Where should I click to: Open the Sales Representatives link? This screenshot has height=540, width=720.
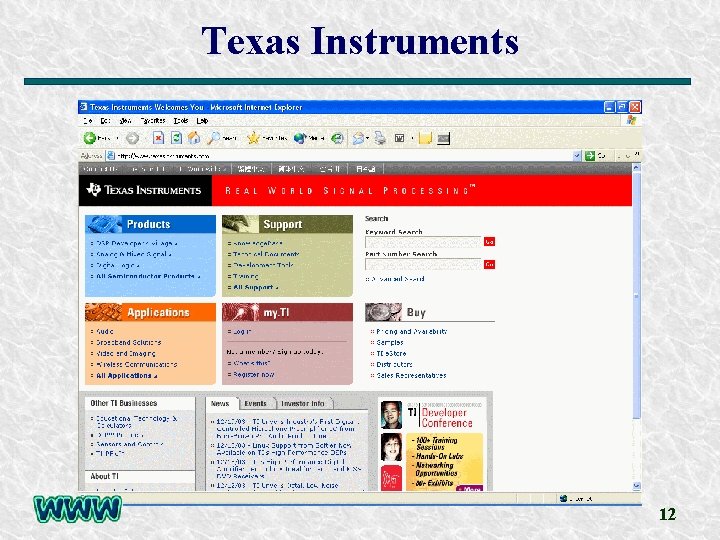[411, 376]
